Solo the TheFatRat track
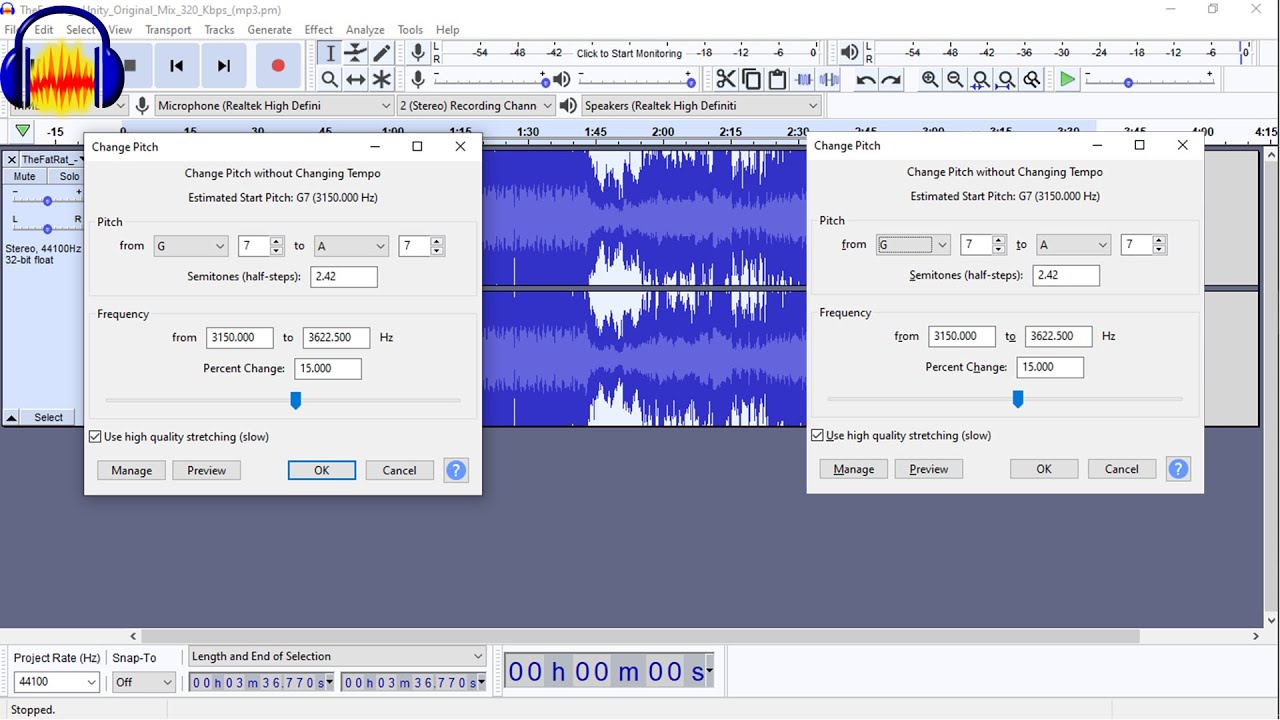The image size is (1280, 720). 69,176
